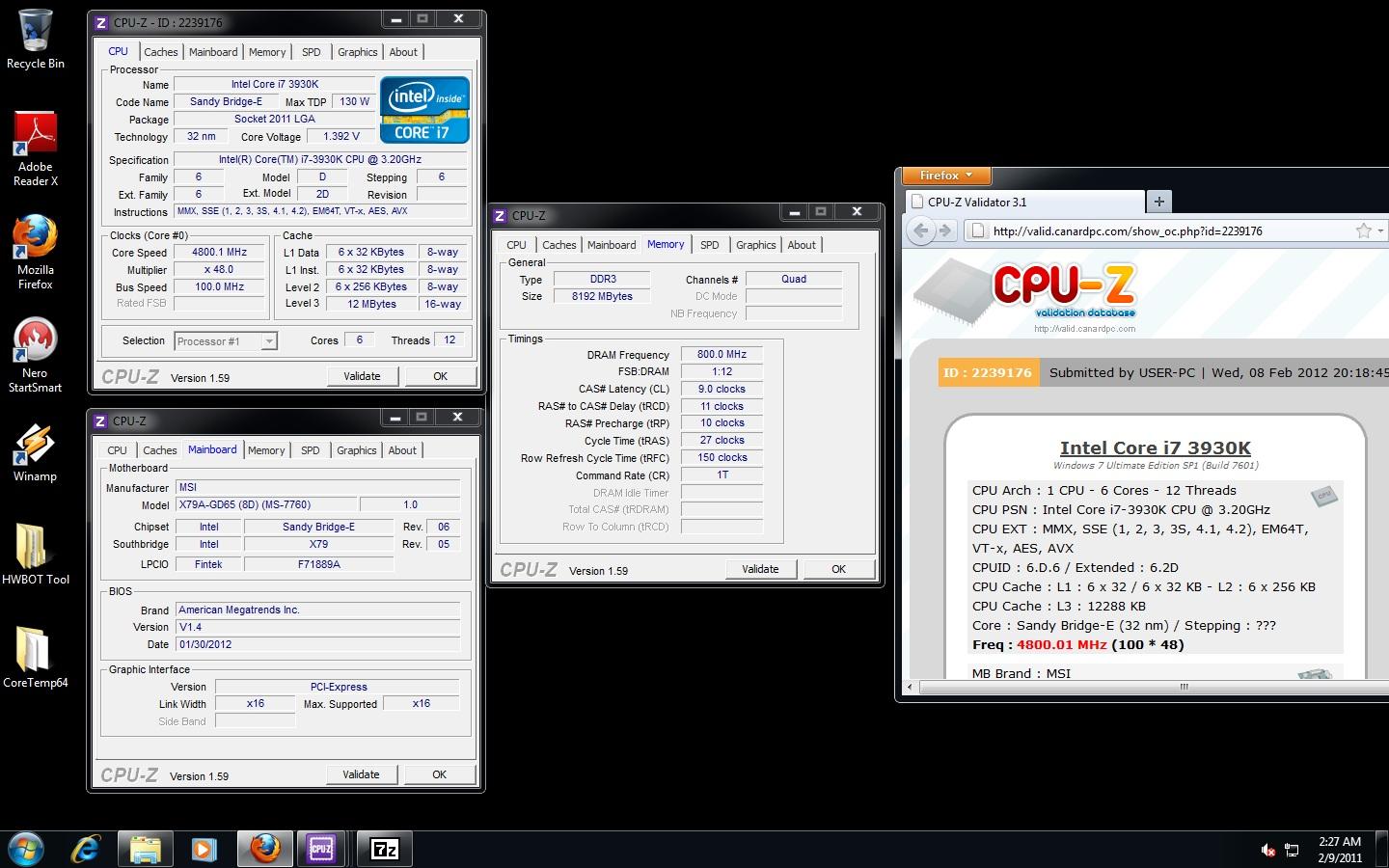Image resolution: width=1389 pixels, height=868 pixels.
Task: Click the network tray icon
Action: pyautogui.click(x=1292, y=850)
